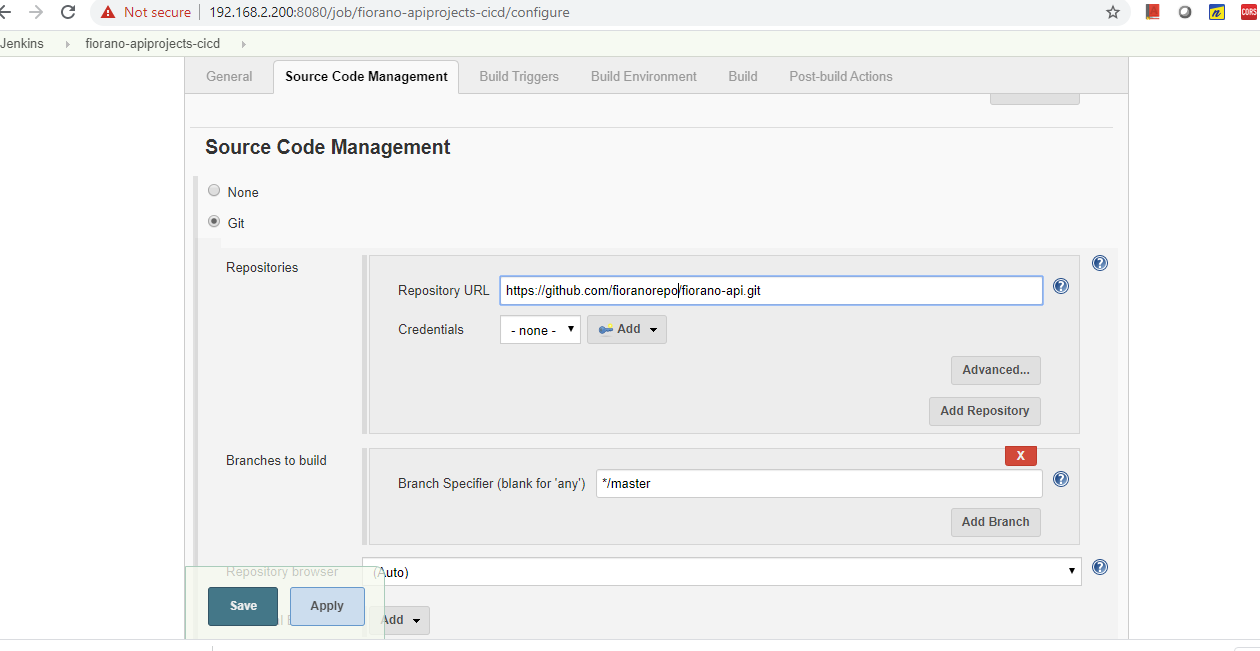Open the Repository browser Auto dropdown

pos(722,571)
